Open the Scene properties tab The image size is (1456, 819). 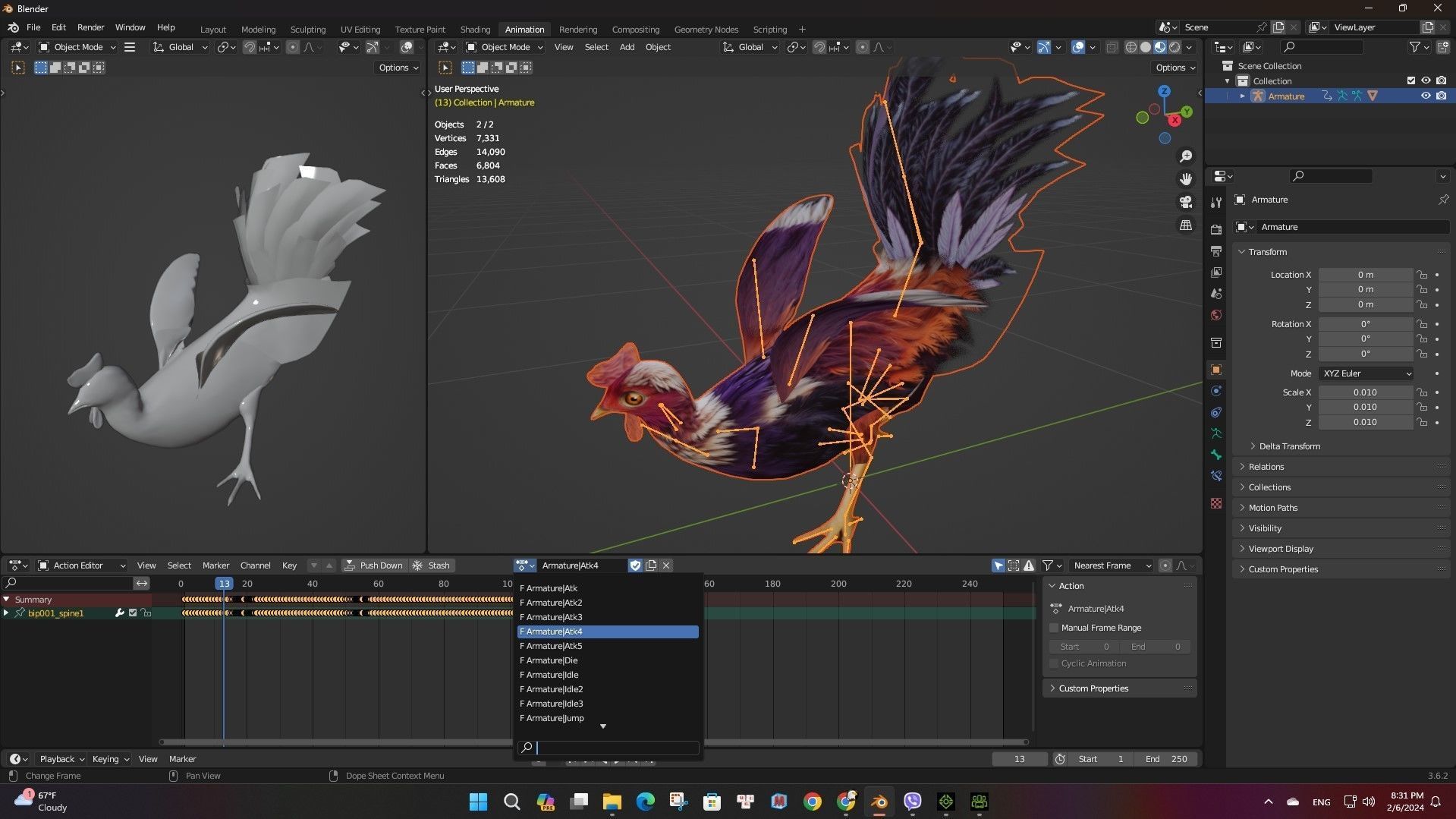coord(1216,293)
